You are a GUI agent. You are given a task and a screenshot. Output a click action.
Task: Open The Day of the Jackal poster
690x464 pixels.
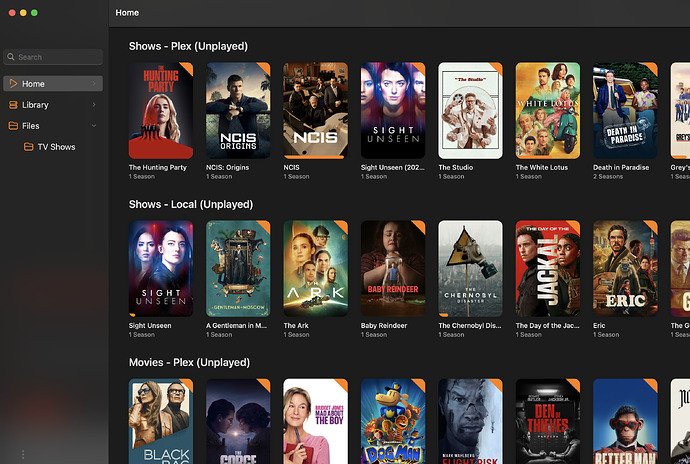[548, 269]
